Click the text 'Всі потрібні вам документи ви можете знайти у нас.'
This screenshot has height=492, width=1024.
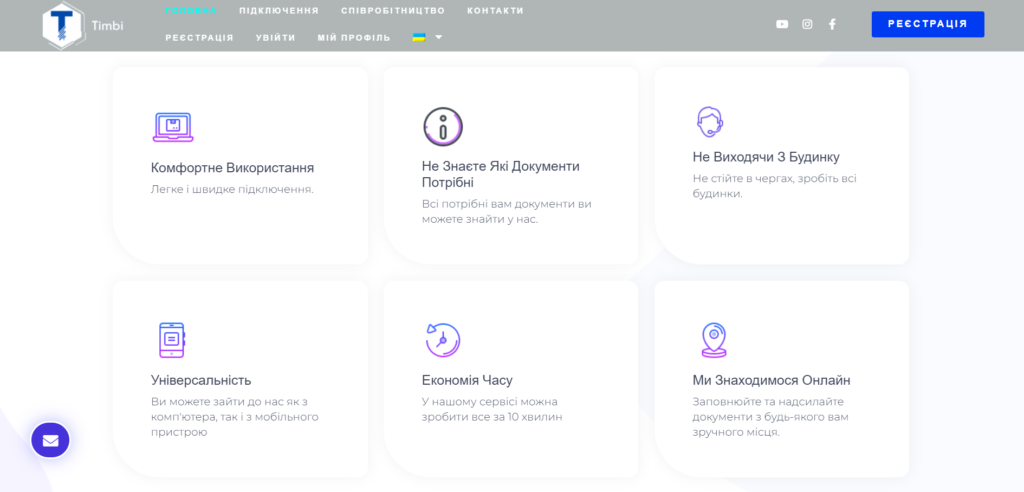(507, 212)
